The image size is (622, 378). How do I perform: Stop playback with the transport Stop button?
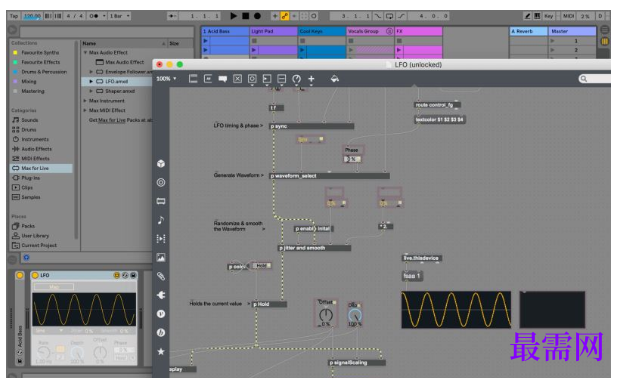click(x=246, y=16)
